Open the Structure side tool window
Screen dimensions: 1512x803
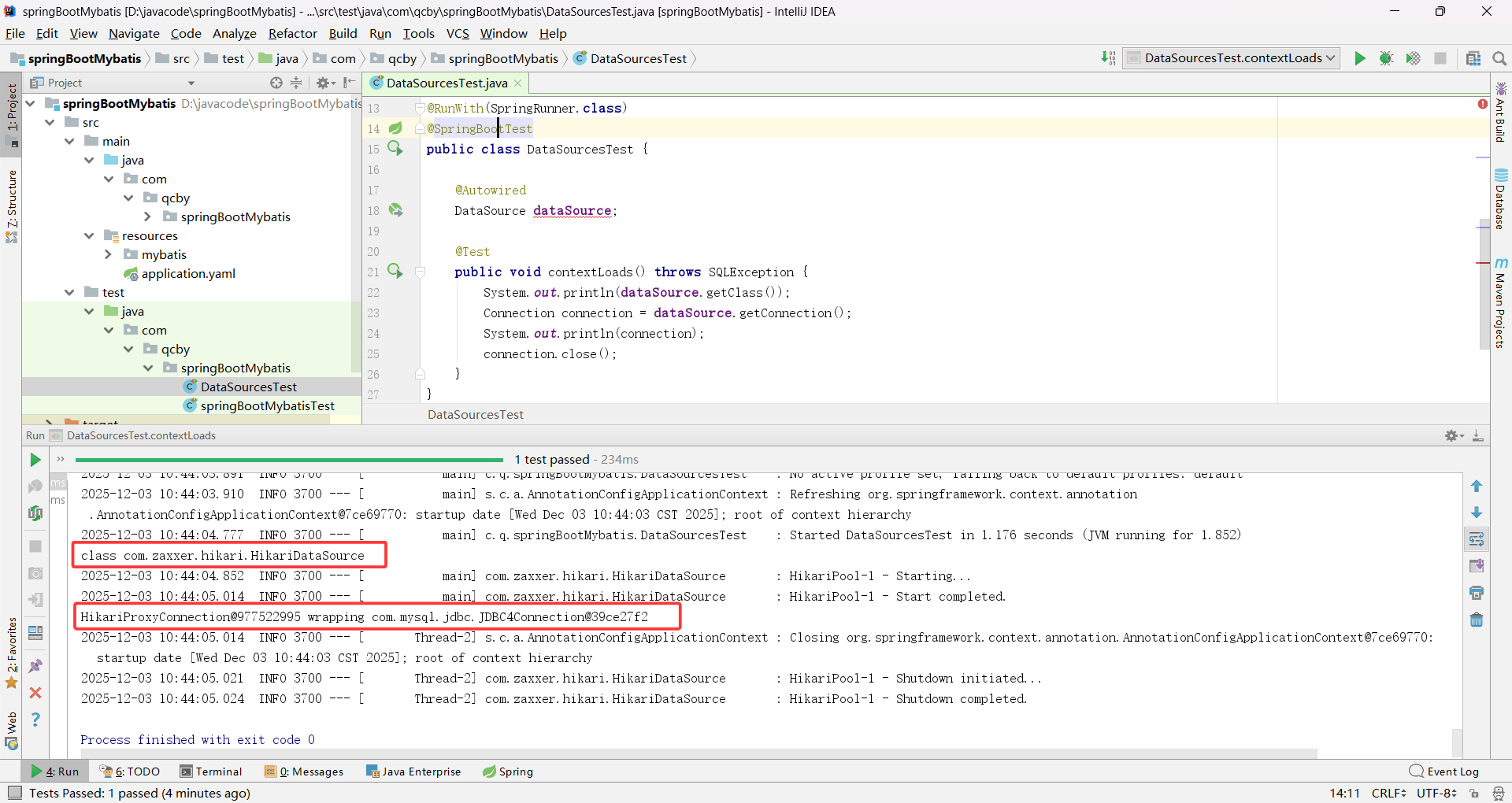coord(12,206)
